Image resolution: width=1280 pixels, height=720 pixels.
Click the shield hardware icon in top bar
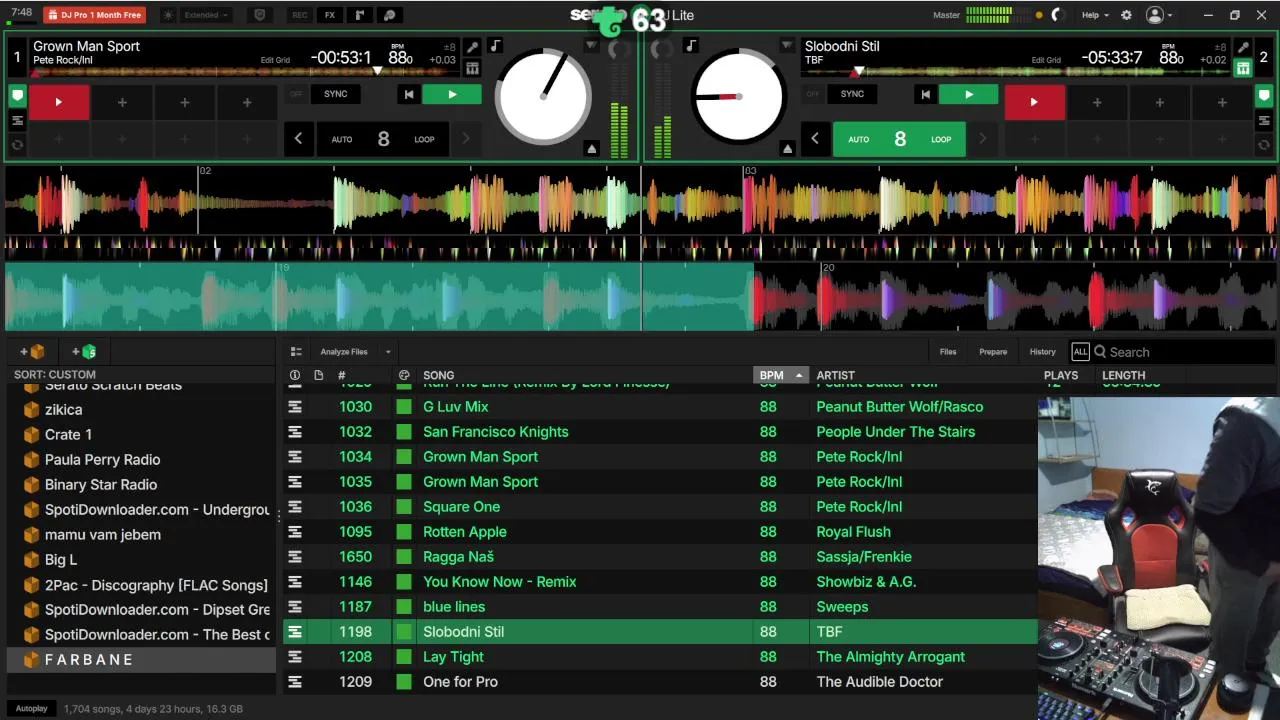pyautogui.click(x=260, y=15)
